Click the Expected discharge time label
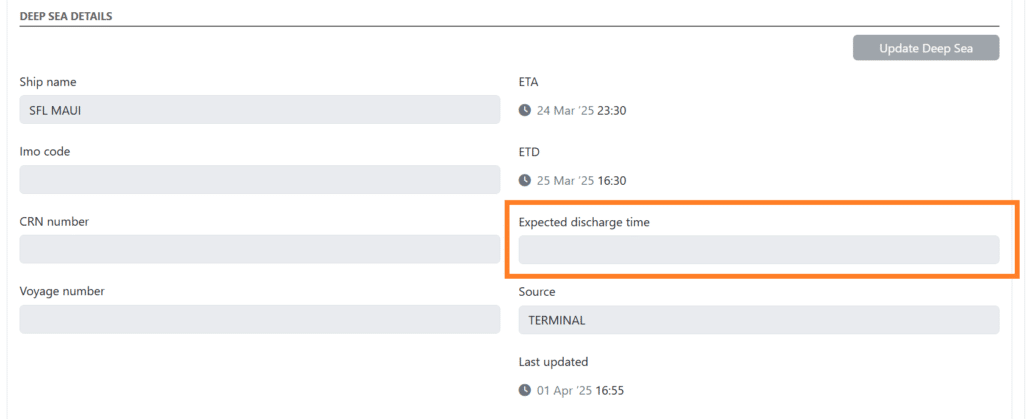The image size is (1030, 419). (584, 222)
